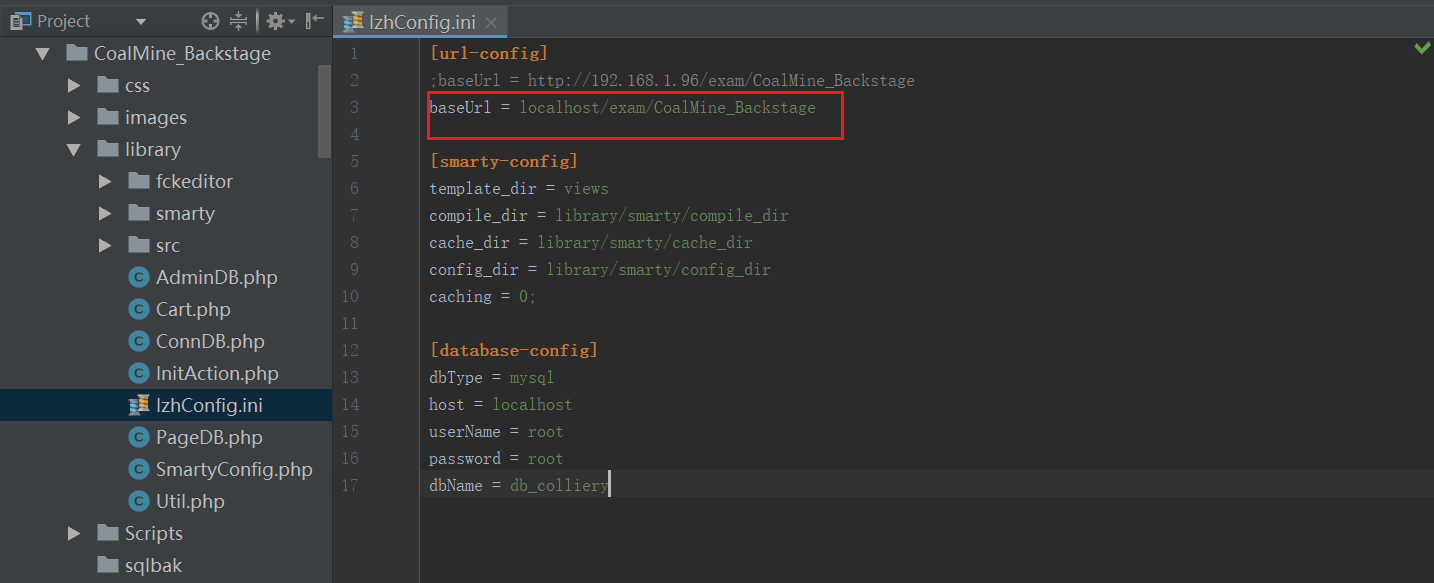Viewport: 1434px width, 583px height.
Task: Select the smarty folder icon
Action: [139, 213]
